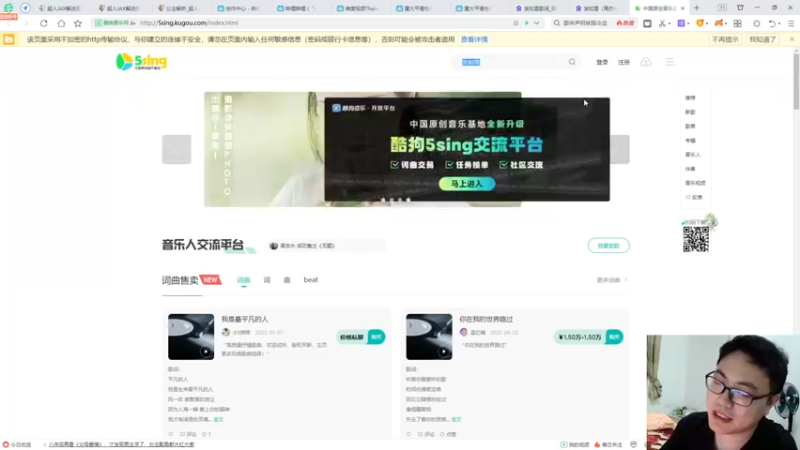Open song title 你在我的世界路过
Image resolution: width=800 pixels, height=450 pixels.
coord(486,319)
